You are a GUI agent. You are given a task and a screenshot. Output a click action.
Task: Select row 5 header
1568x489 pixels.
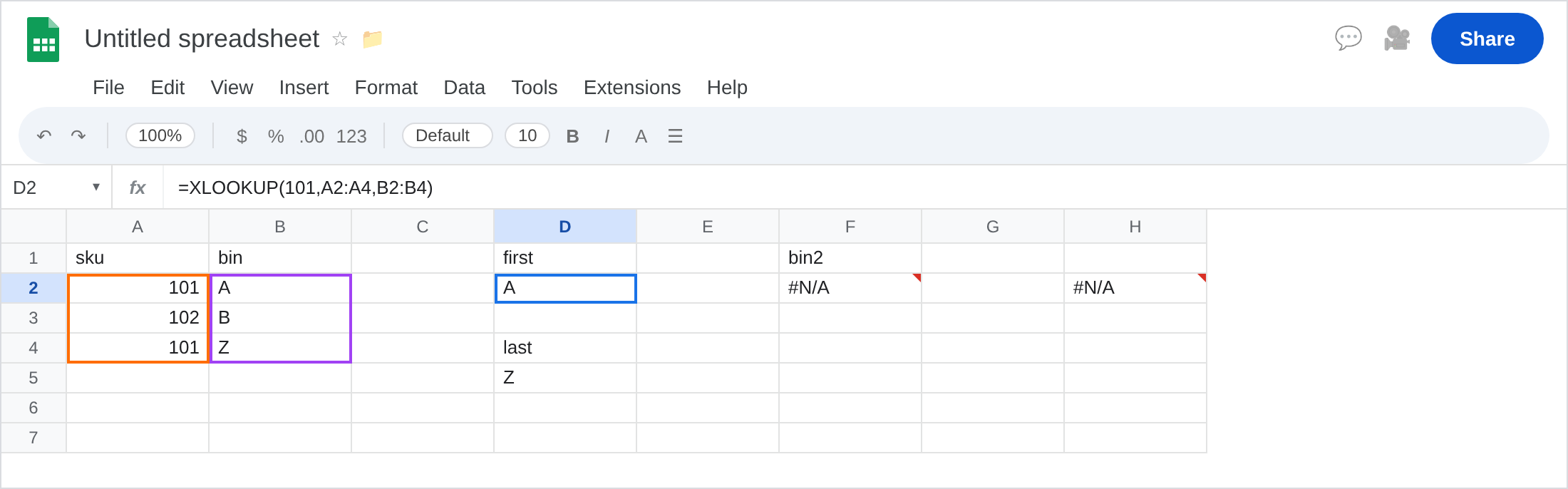click(33, 378)
